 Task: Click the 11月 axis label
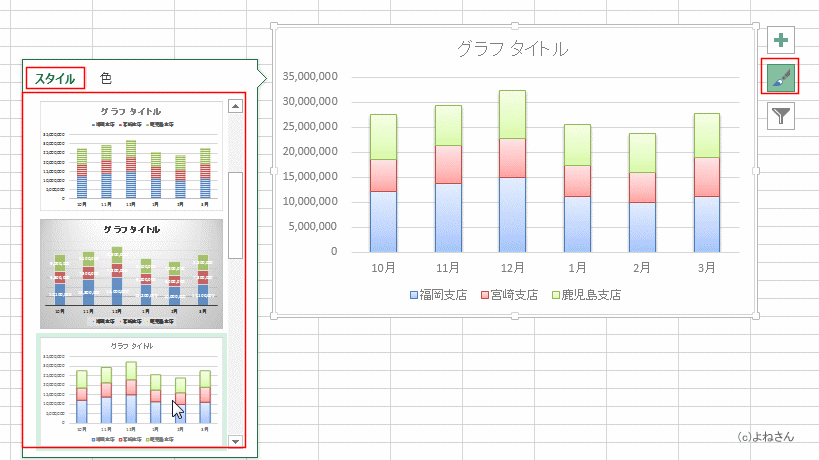click(448, 268)
